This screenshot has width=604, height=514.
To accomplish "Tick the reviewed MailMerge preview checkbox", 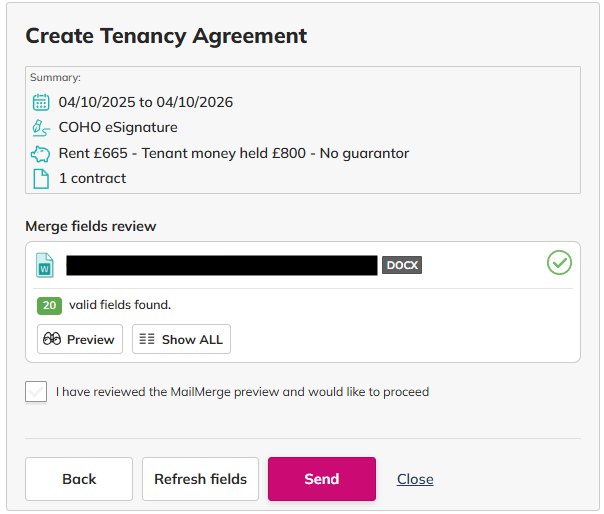I will pyautogui.click(x=36, y=391).
